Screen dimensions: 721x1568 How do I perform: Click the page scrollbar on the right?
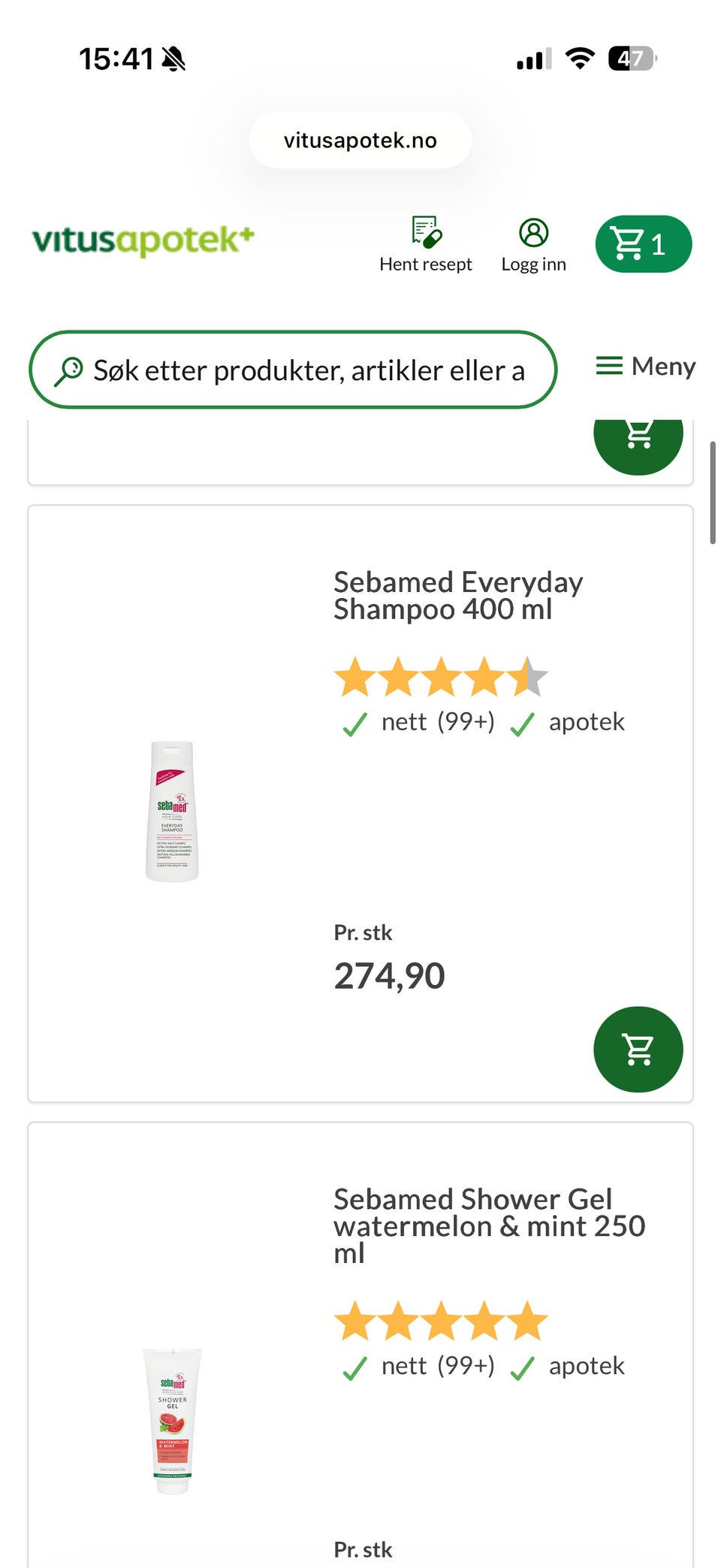coord(712,493)
